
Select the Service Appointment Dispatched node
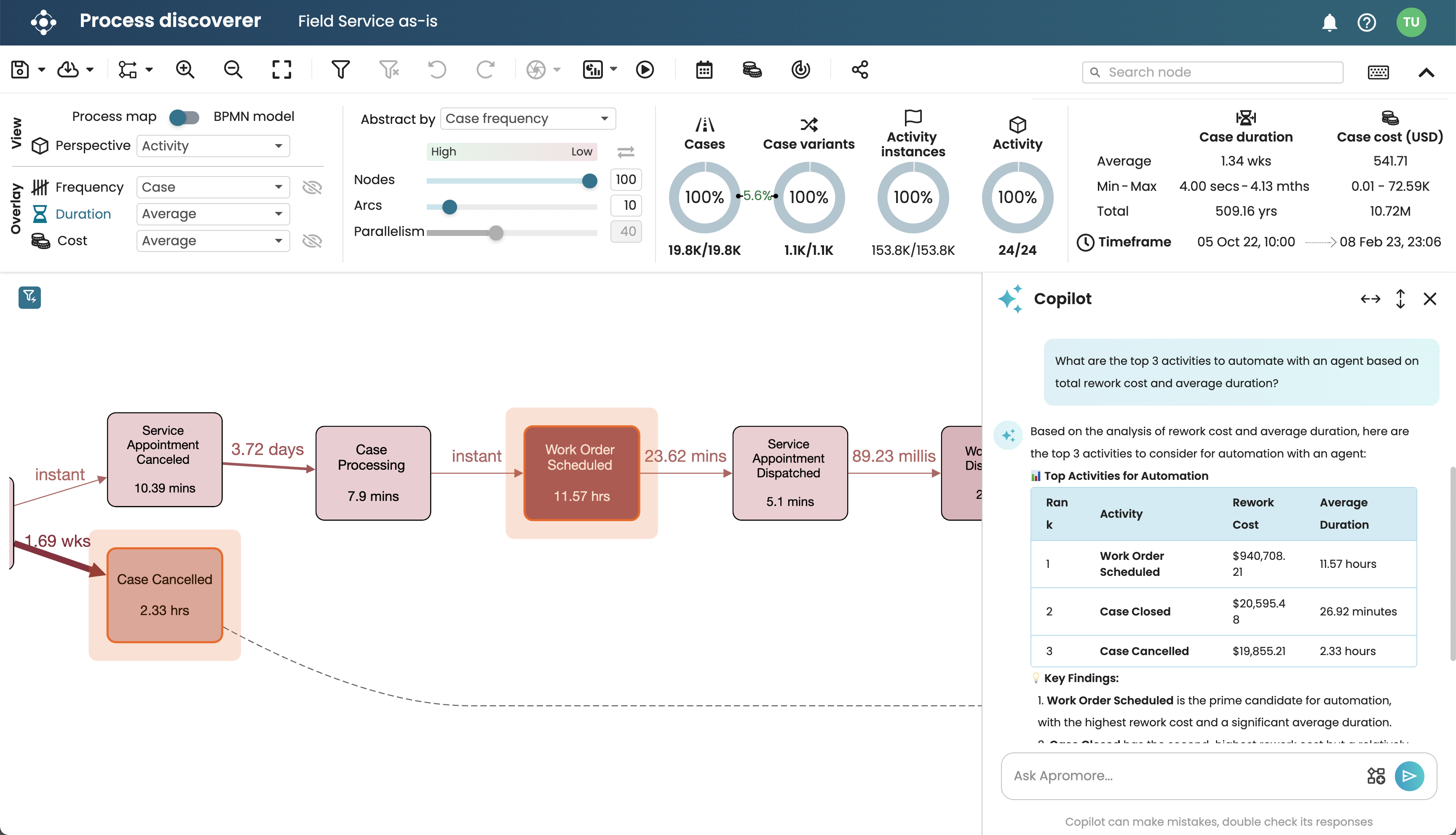click(790, 473)
